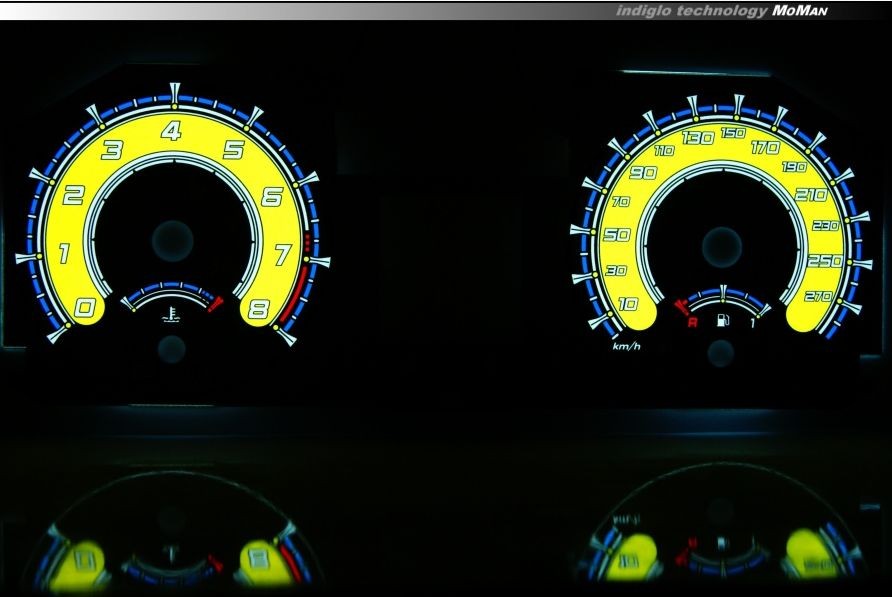The width and height of the screenshot is (892, 597).
Task: Click the speedometer center needle hub
Action: [x=721, y=246]
